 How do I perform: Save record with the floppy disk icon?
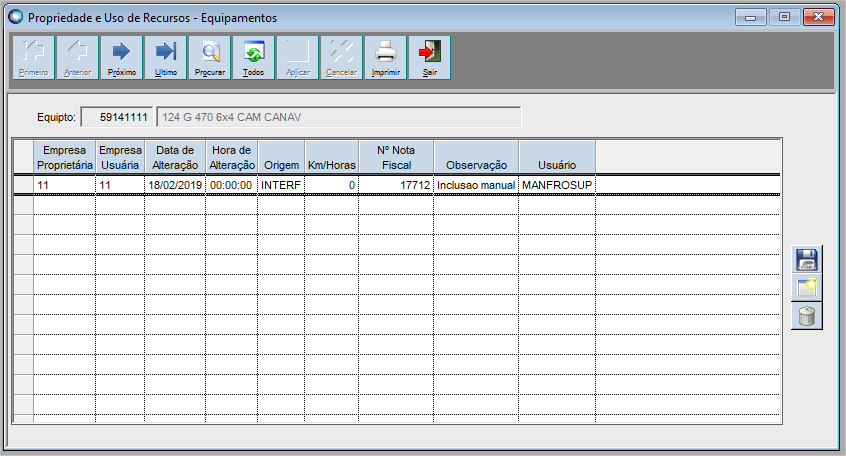click(807, 260)
